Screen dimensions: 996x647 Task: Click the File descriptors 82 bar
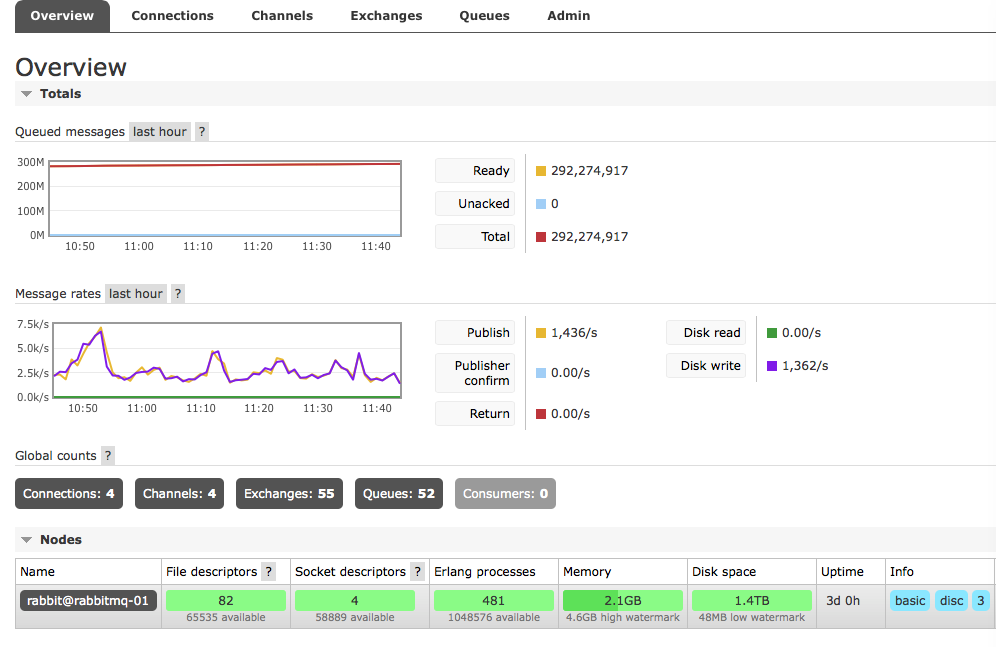tap(225, 601)
